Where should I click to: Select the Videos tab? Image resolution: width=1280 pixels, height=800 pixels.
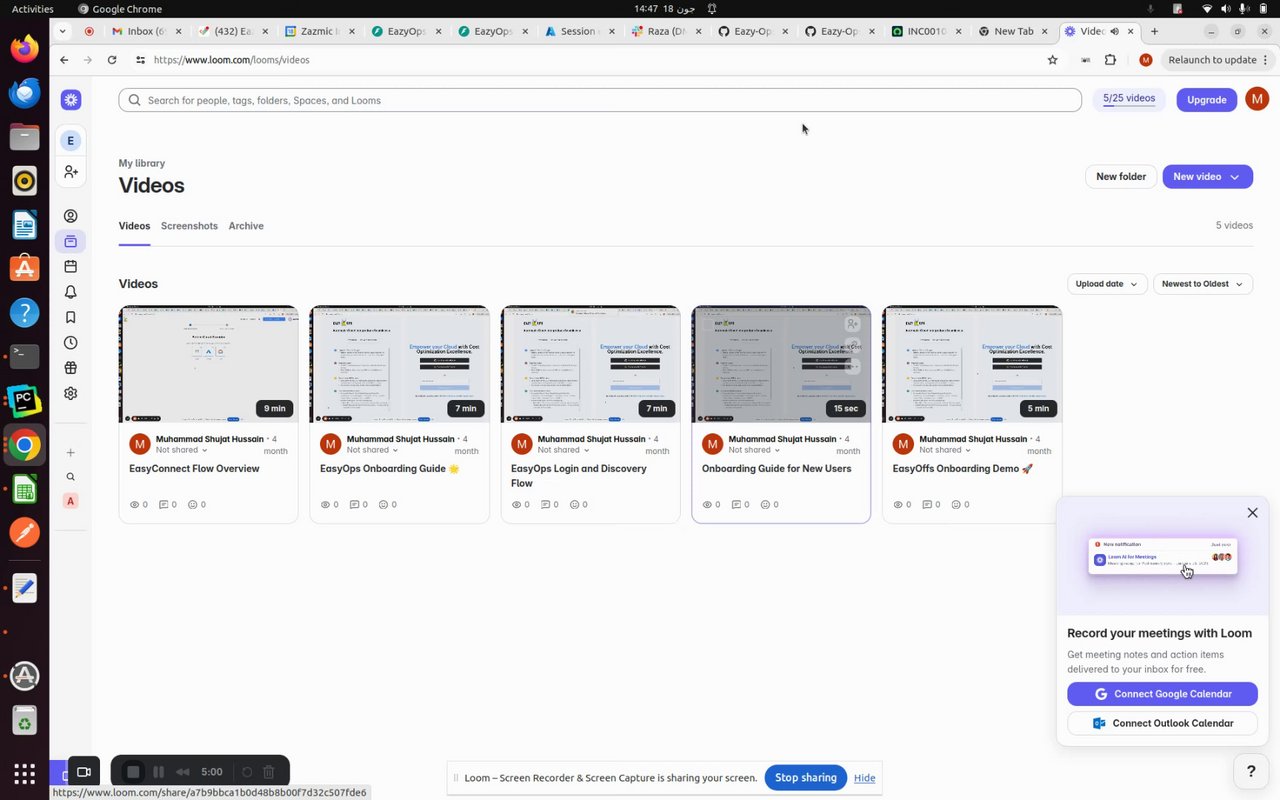coord(134,226)
